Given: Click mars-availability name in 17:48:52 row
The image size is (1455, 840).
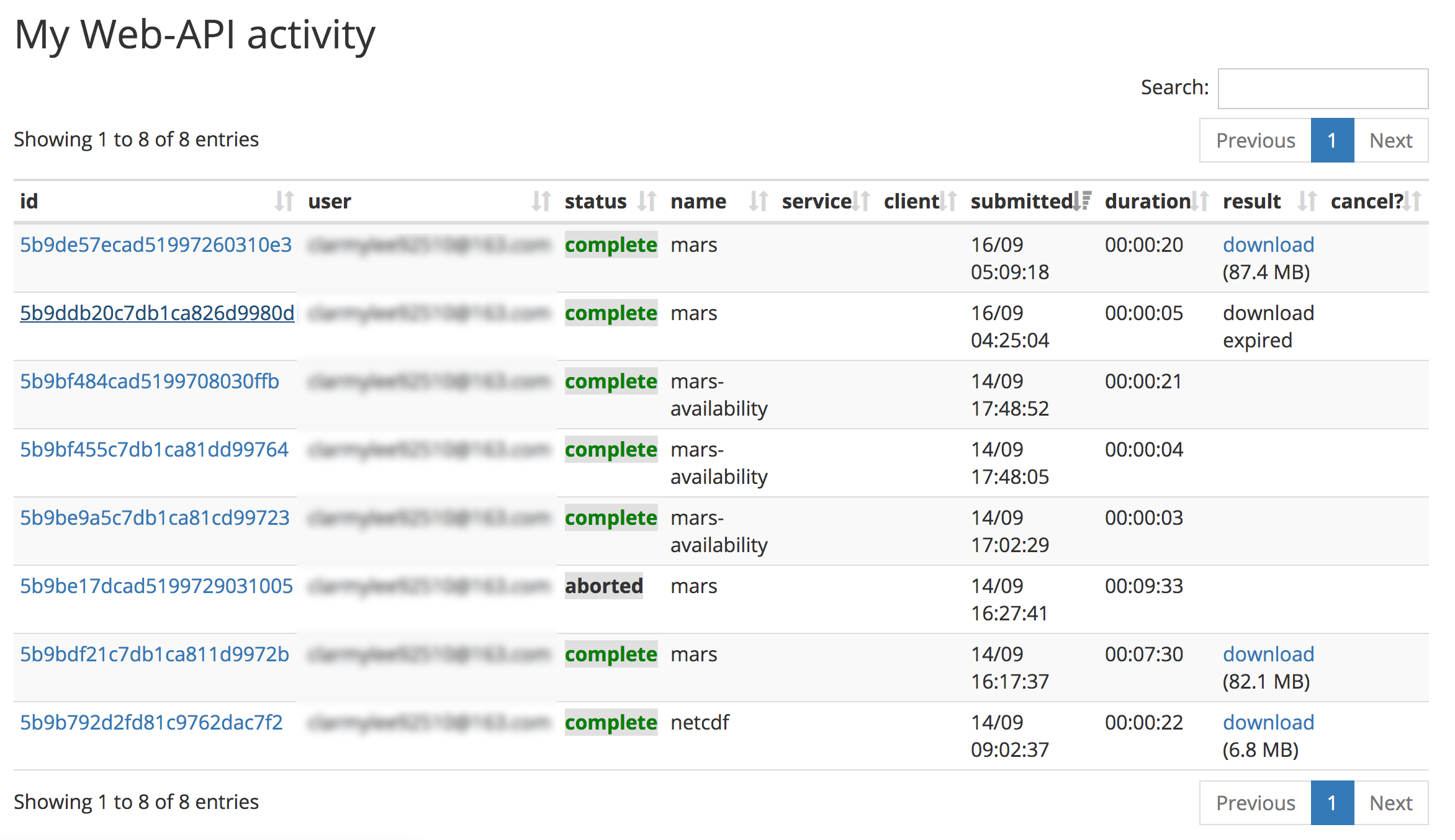Looking at the screenshot, I should [719, 395].
